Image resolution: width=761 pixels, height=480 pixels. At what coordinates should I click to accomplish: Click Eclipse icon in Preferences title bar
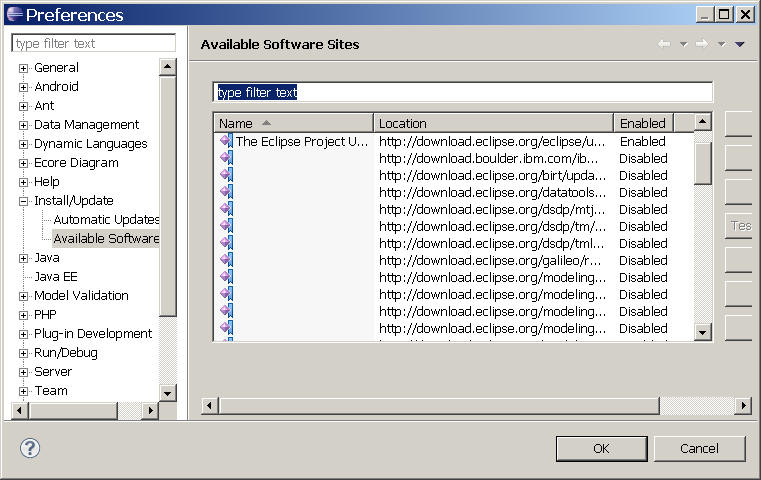15,15
